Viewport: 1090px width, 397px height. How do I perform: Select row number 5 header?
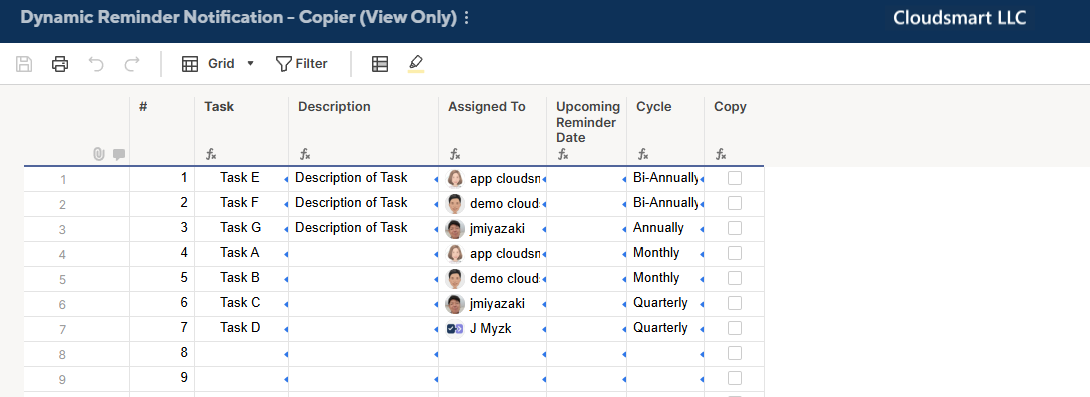pos(63,279)
